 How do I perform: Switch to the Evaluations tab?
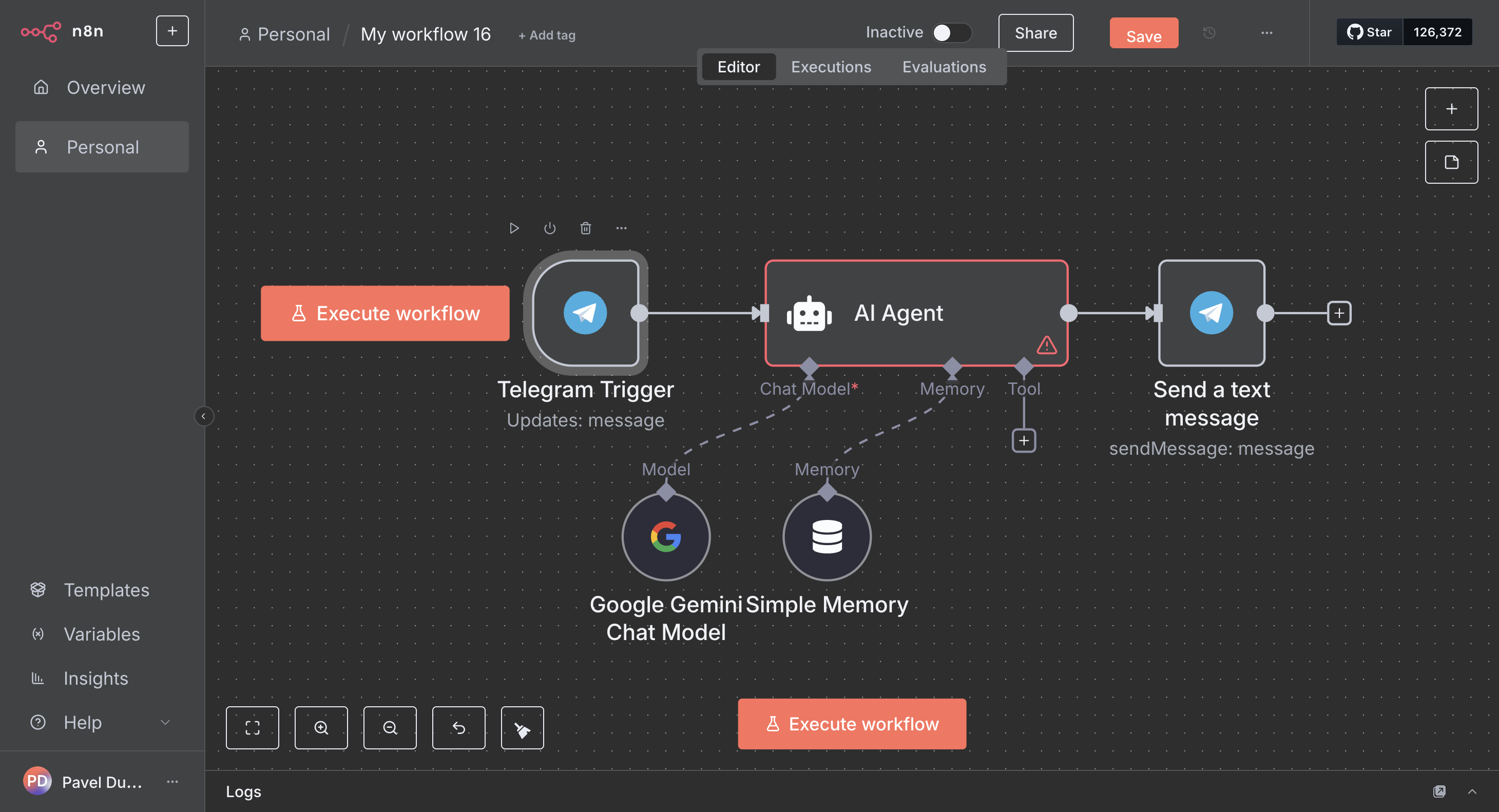click(943, 67)
